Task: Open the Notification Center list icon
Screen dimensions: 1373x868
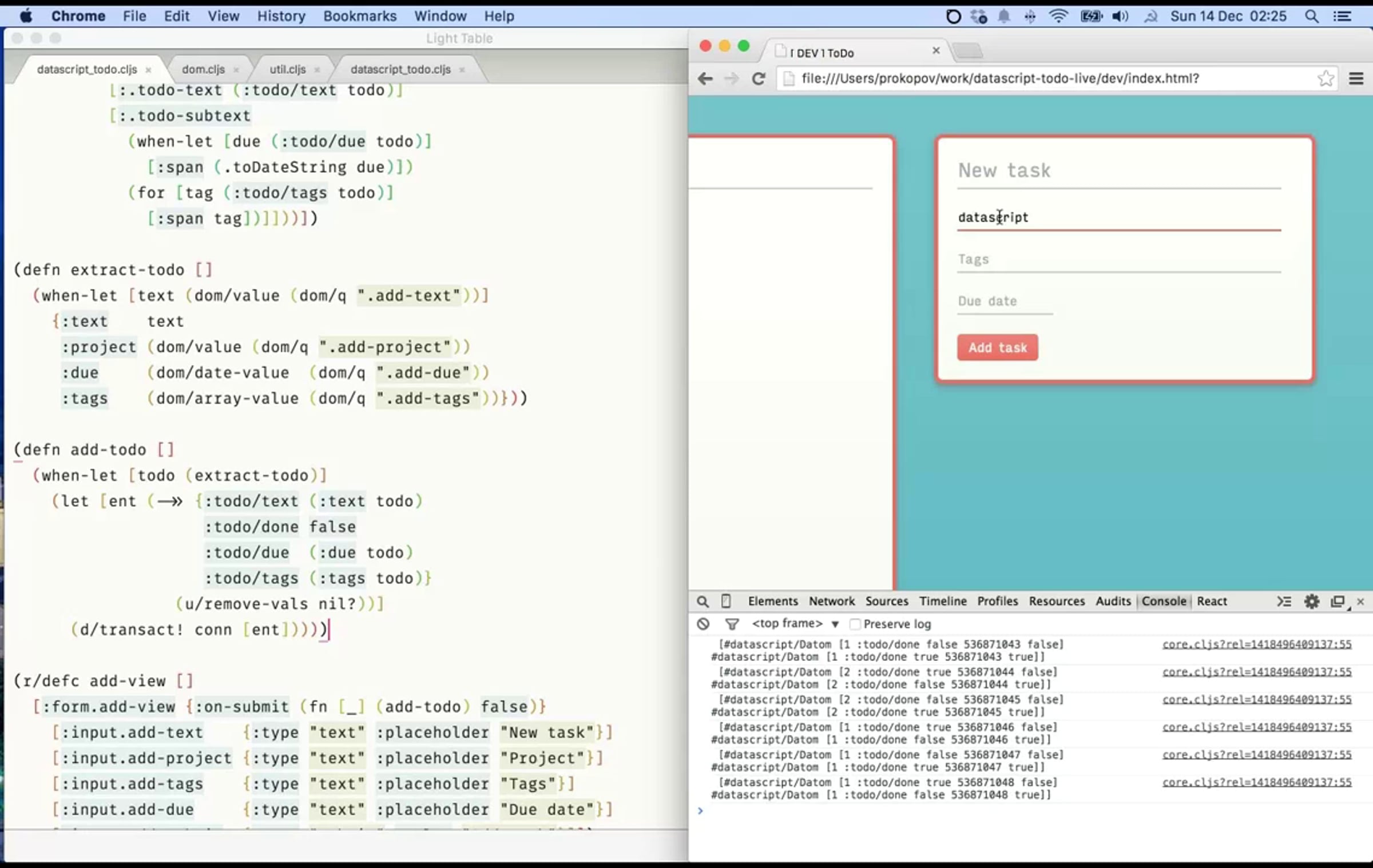Action: (x=1342, y=16)
